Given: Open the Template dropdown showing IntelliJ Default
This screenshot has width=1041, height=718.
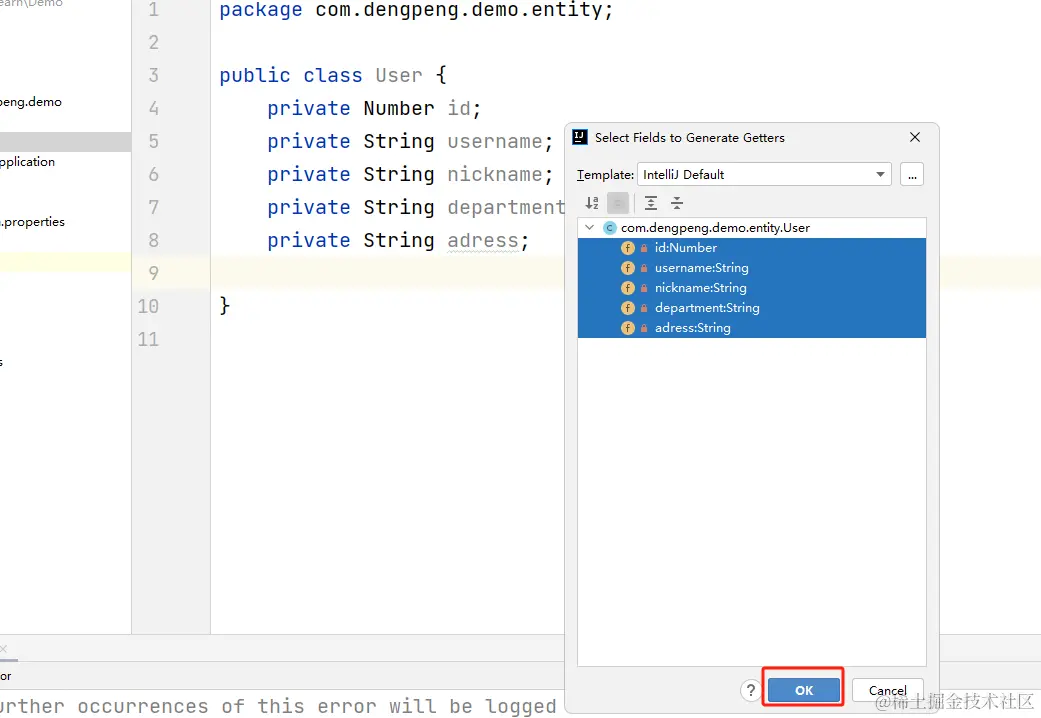Looking at the screenshot, I should click(763, 175).
